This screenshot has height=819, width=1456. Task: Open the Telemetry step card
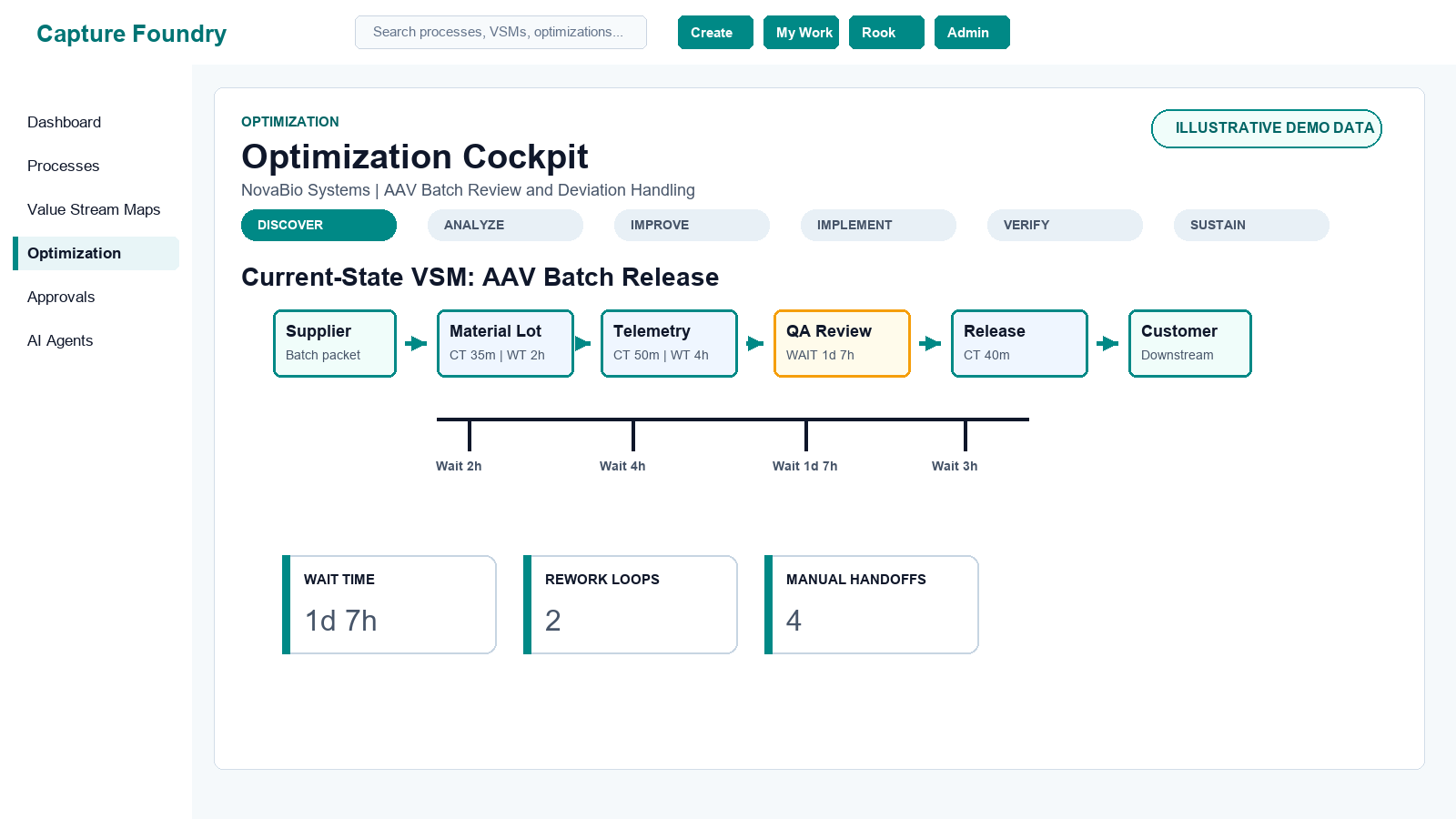tap(669, 343)
